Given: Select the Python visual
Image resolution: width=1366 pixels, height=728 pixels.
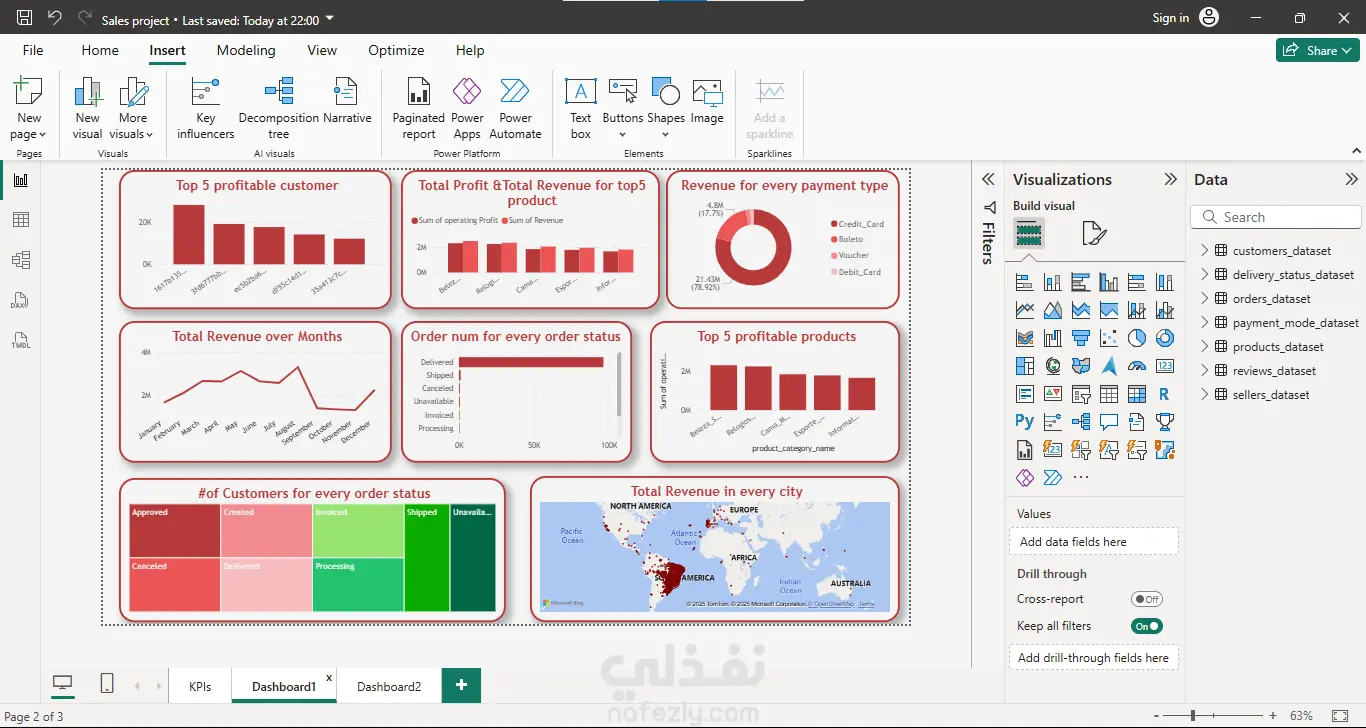Looking at the screenshot, I should [x=1024, y=422].
